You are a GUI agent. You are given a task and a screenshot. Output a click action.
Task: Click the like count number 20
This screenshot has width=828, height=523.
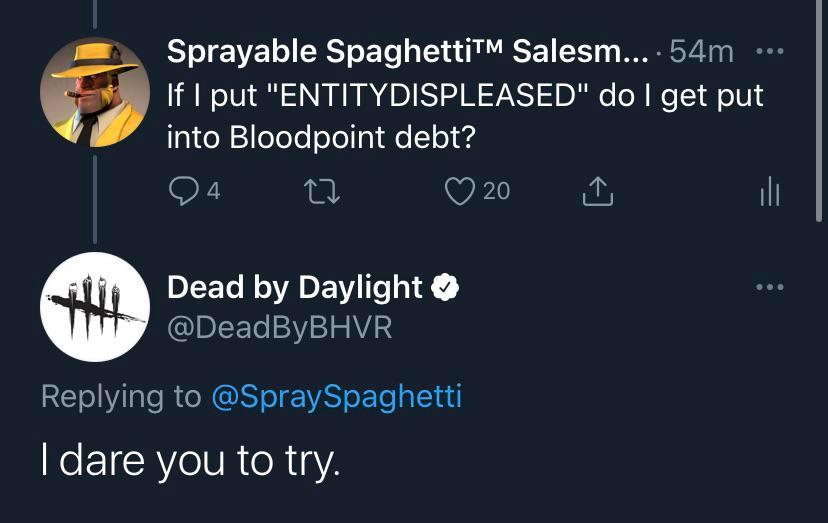point(496,190)
